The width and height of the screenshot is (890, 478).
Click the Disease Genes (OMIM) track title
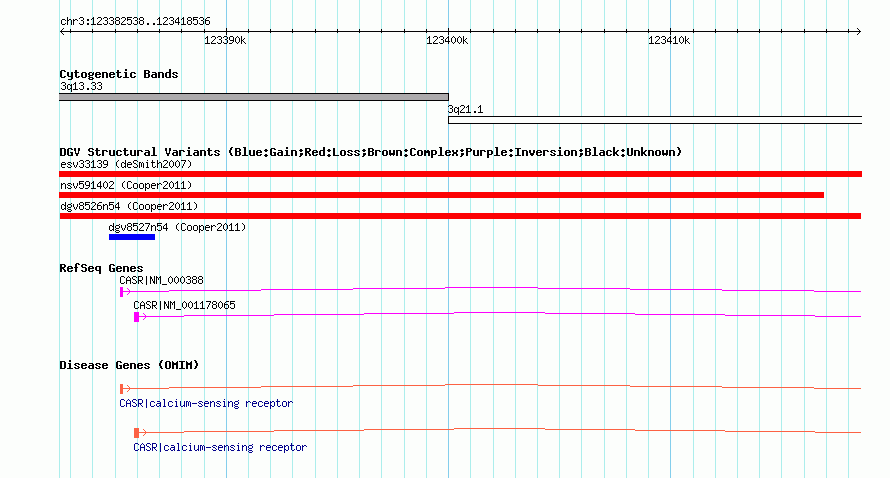click(x=129, y=365)
